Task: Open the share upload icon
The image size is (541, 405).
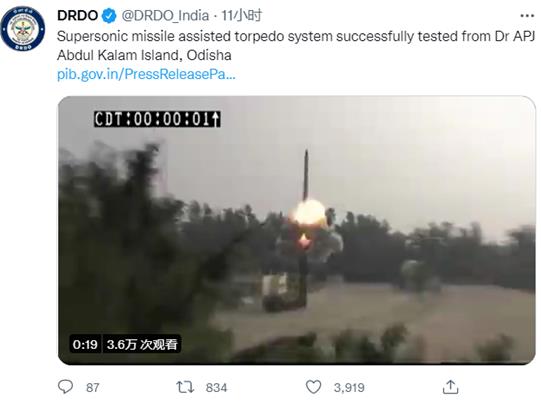Action: click(450, 387)
